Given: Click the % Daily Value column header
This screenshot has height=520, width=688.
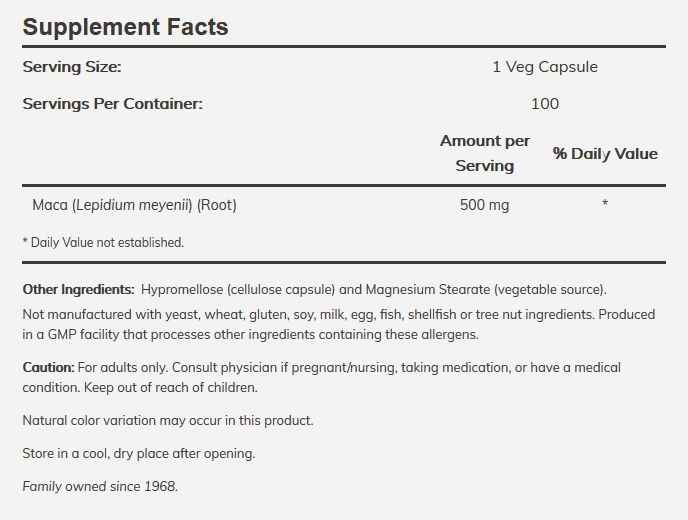Looking at the screenshot, I should tap(605, 154).
